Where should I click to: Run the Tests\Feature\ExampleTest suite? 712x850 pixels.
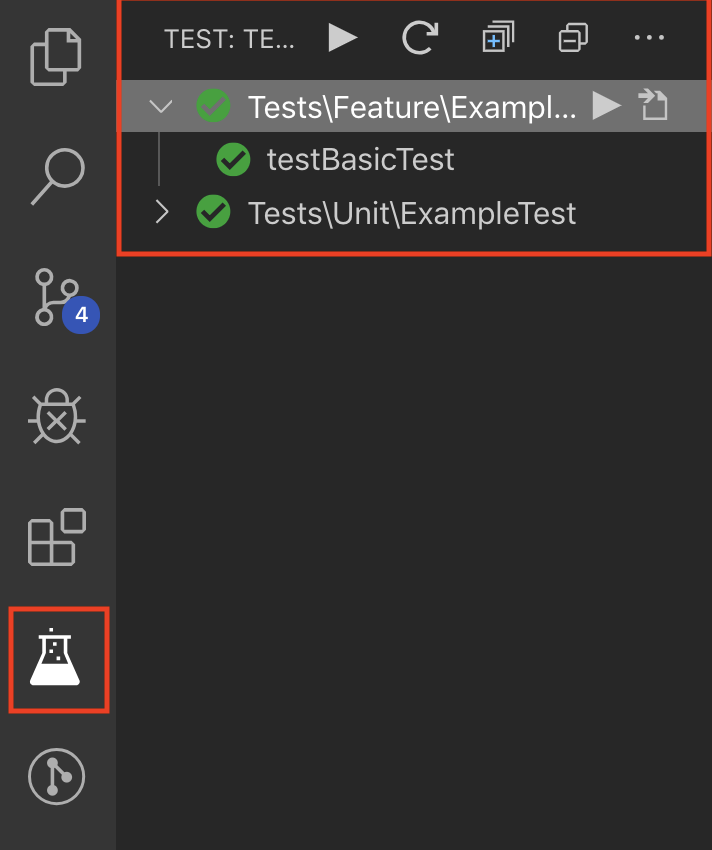point(606,106)
